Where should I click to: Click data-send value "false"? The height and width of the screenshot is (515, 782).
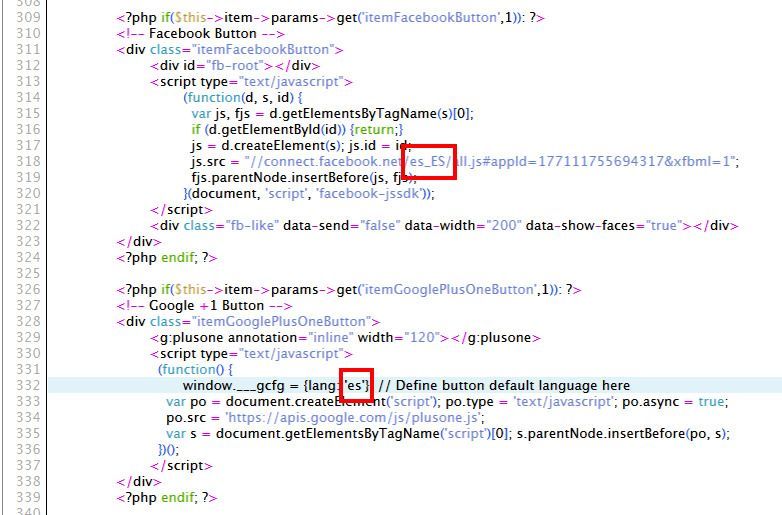(380, 226)
